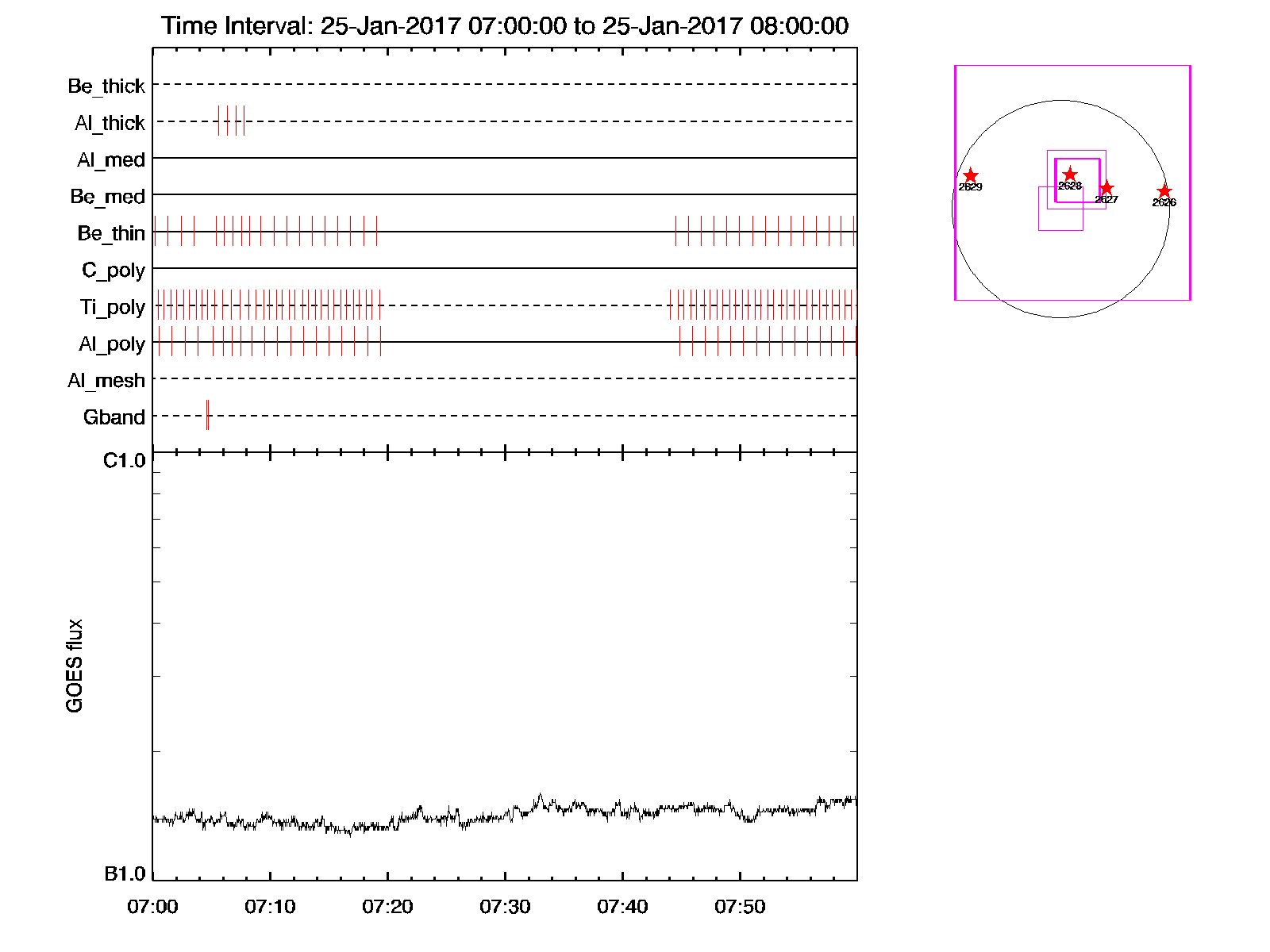The width and height of the screenshot is (1270, 952).
Task: Click the C1.0 flux level label
Action: click(x=125, y=461)
